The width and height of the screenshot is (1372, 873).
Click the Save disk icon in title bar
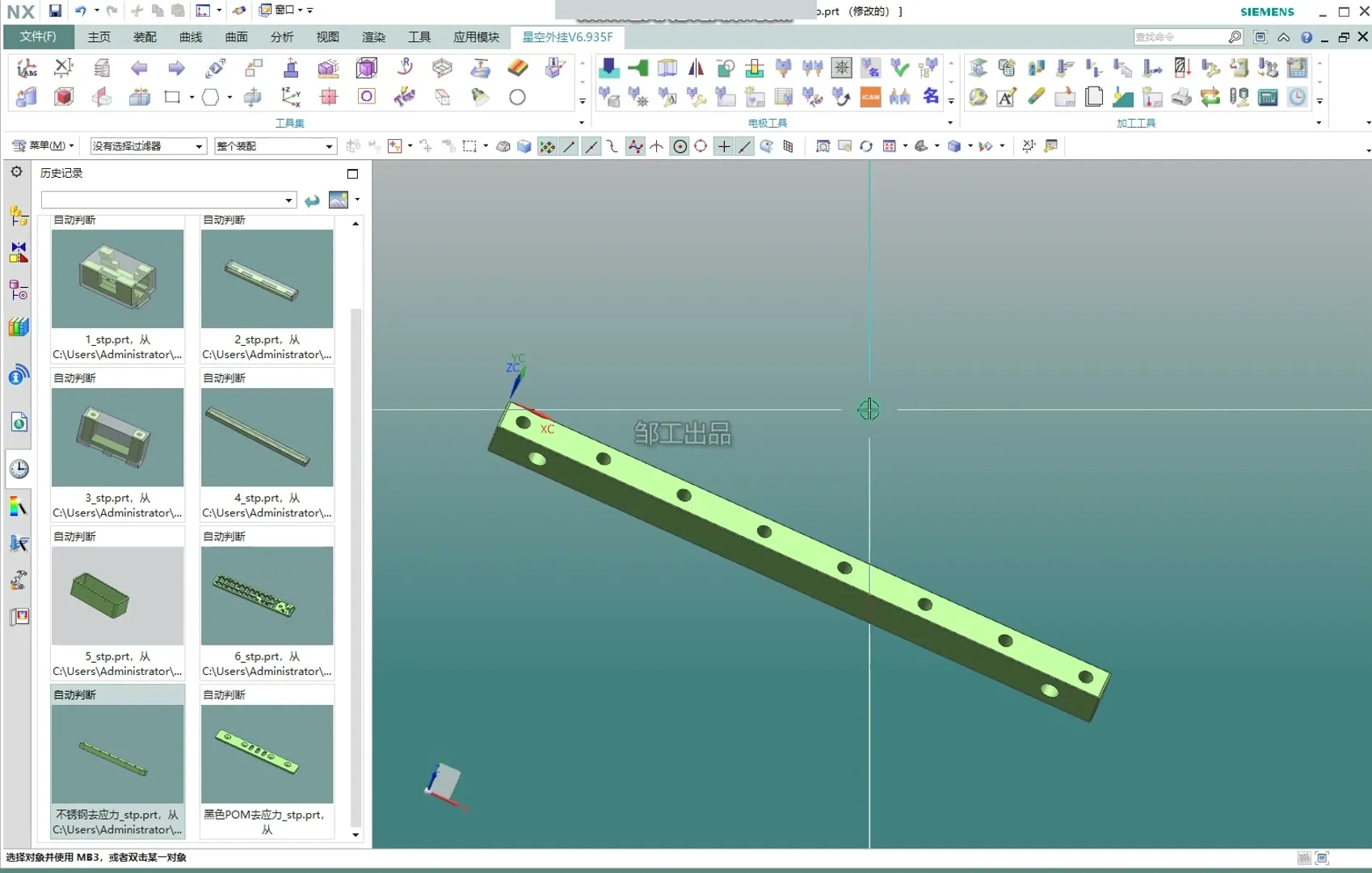pos(55,11)
